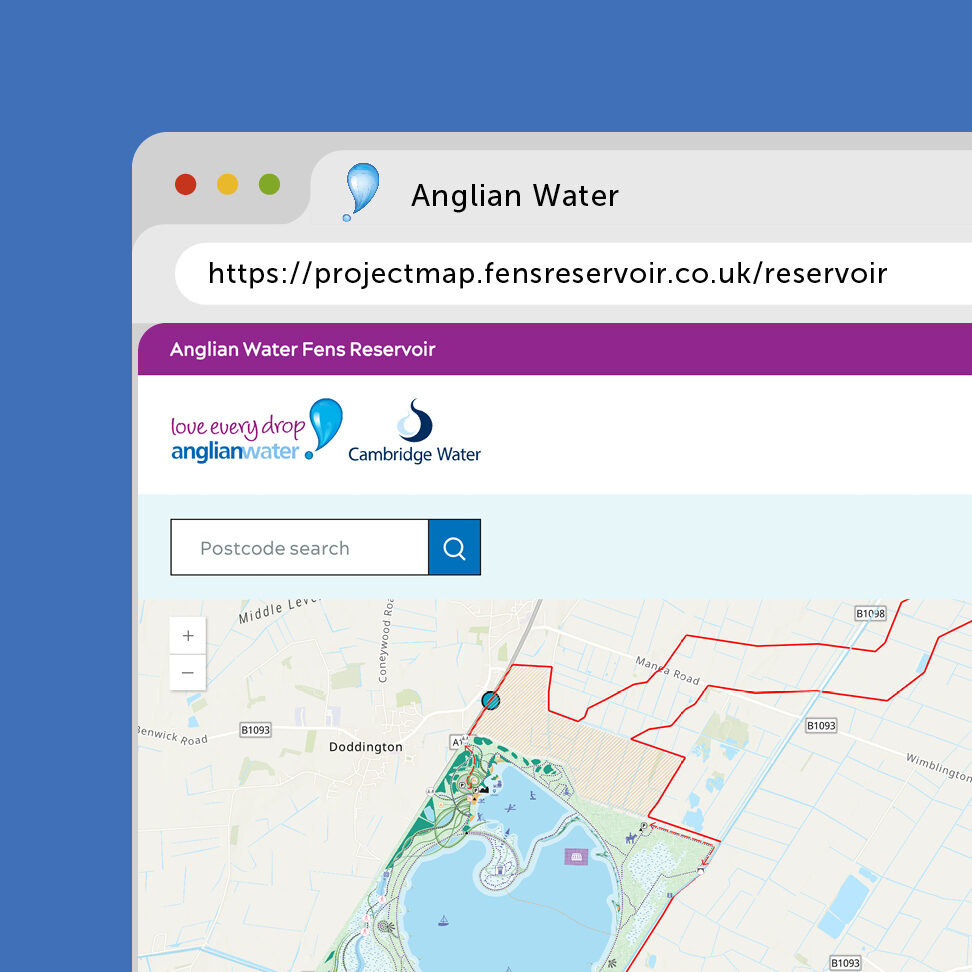972x972 pixels.
Task: Select the blue circle map marker
Action: 490,700
